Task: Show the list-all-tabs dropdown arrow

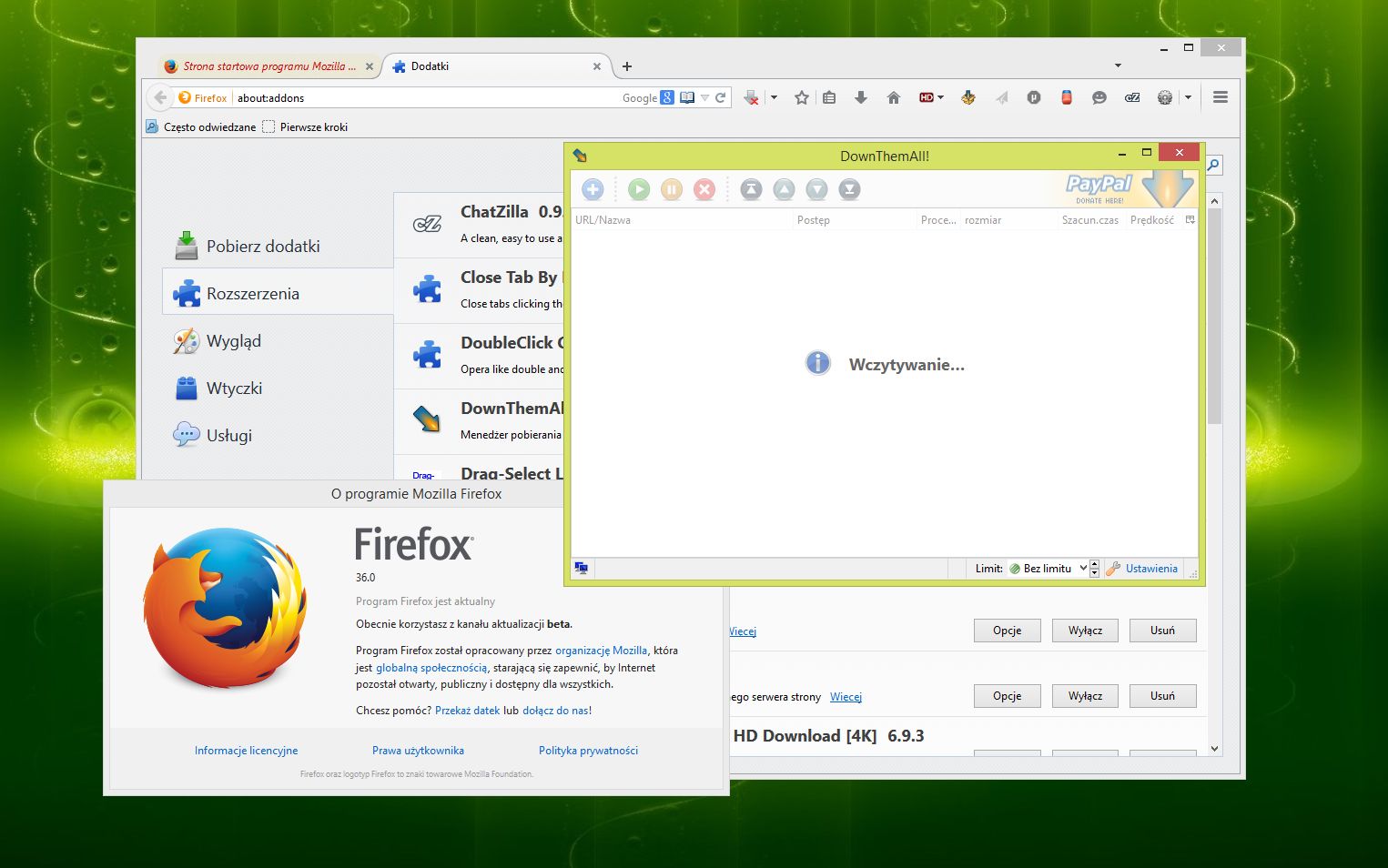Action: coord(1118,66)
